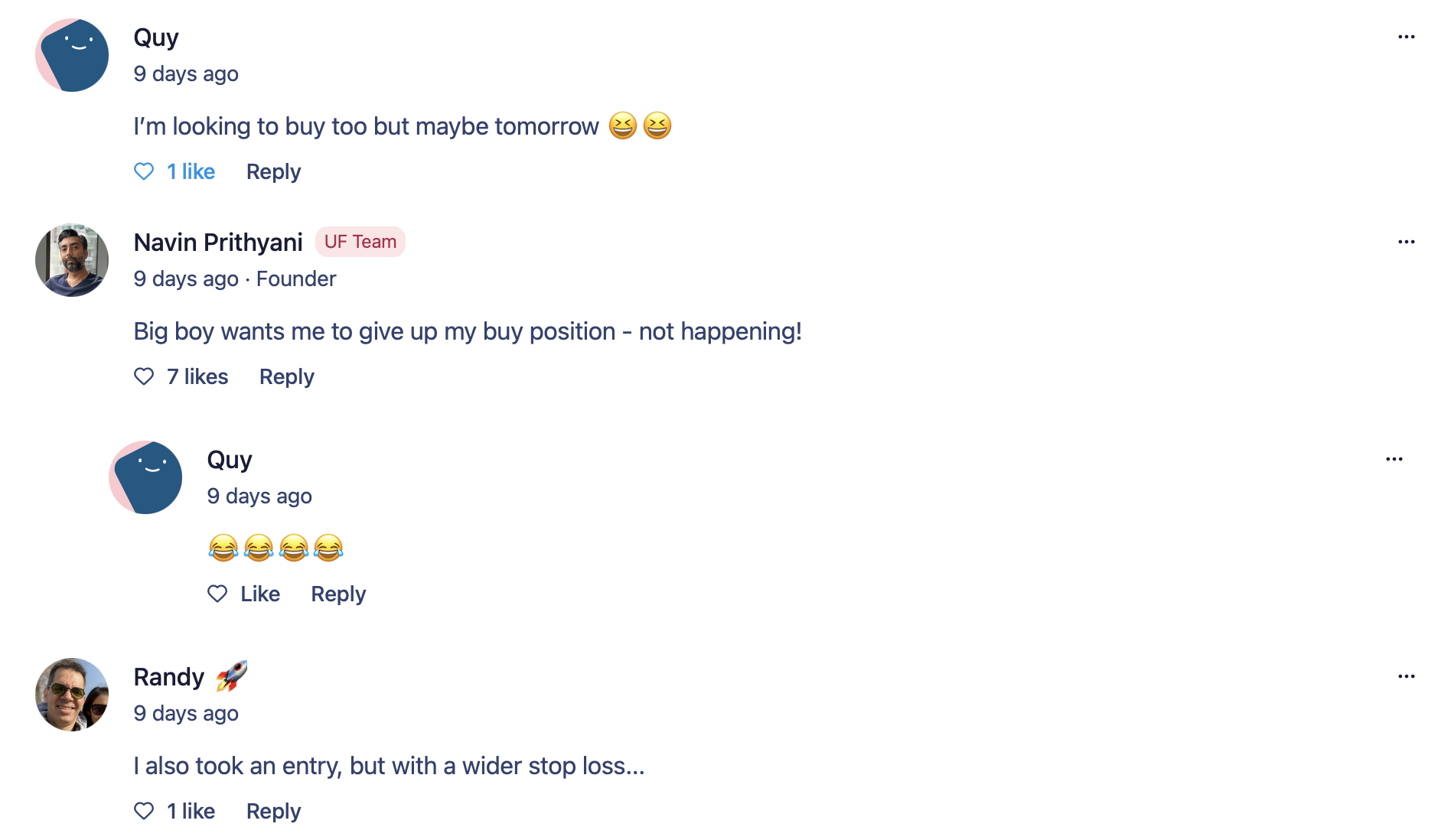Reply to Navin Prithyani's comment

point(286,376)
